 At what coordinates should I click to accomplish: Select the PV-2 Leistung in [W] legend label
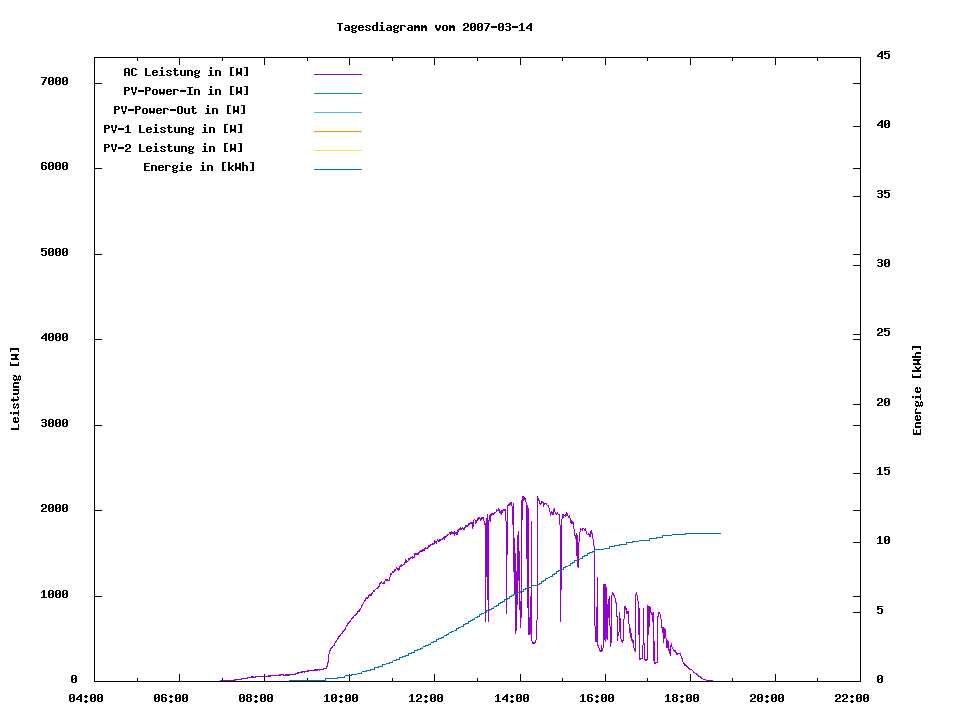[173, 148]
